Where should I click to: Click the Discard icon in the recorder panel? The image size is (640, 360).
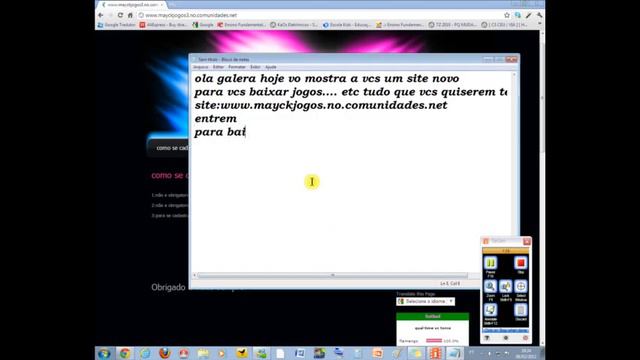520,310
